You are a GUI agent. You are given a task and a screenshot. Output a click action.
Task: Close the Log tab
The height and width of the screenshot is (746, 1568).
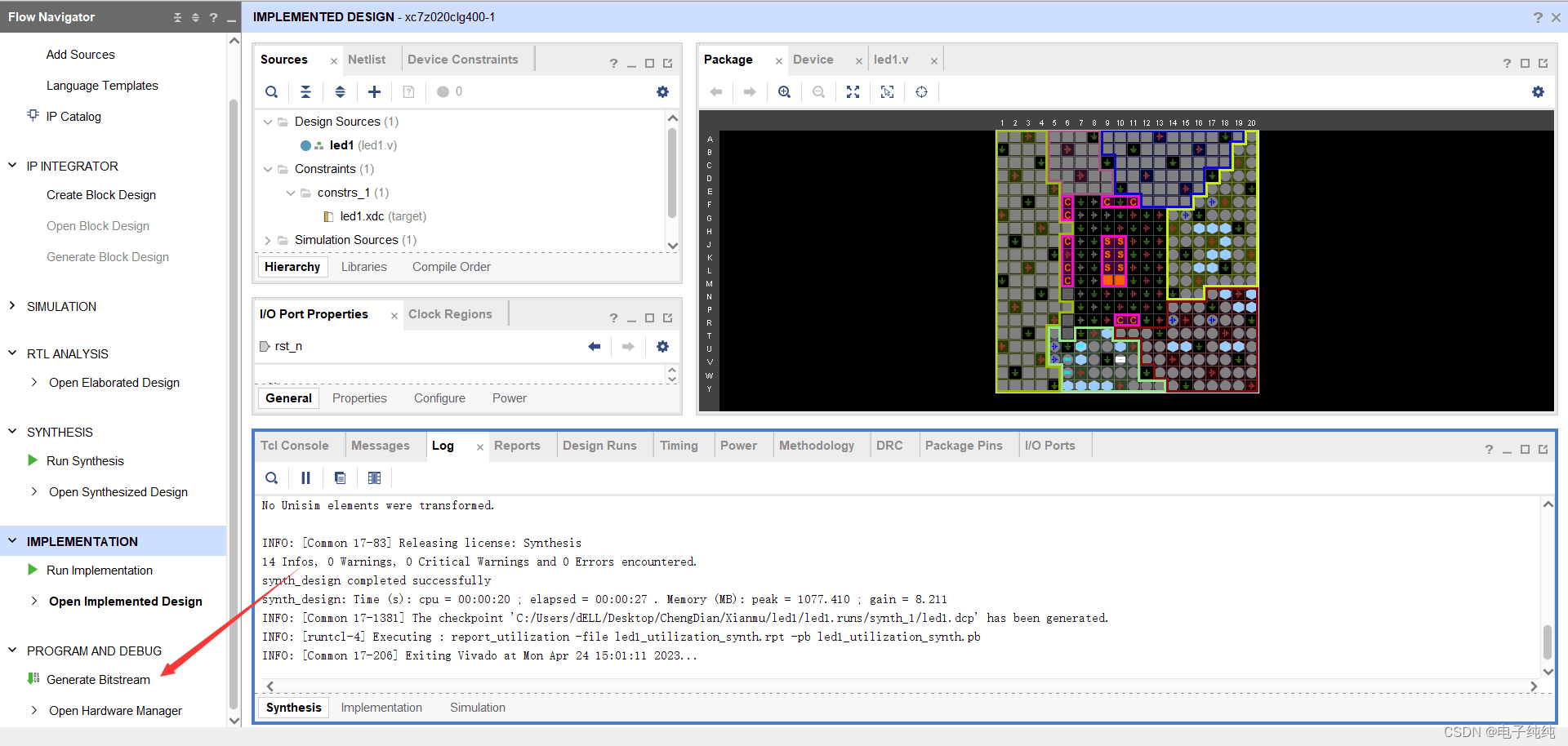[479, 447]
